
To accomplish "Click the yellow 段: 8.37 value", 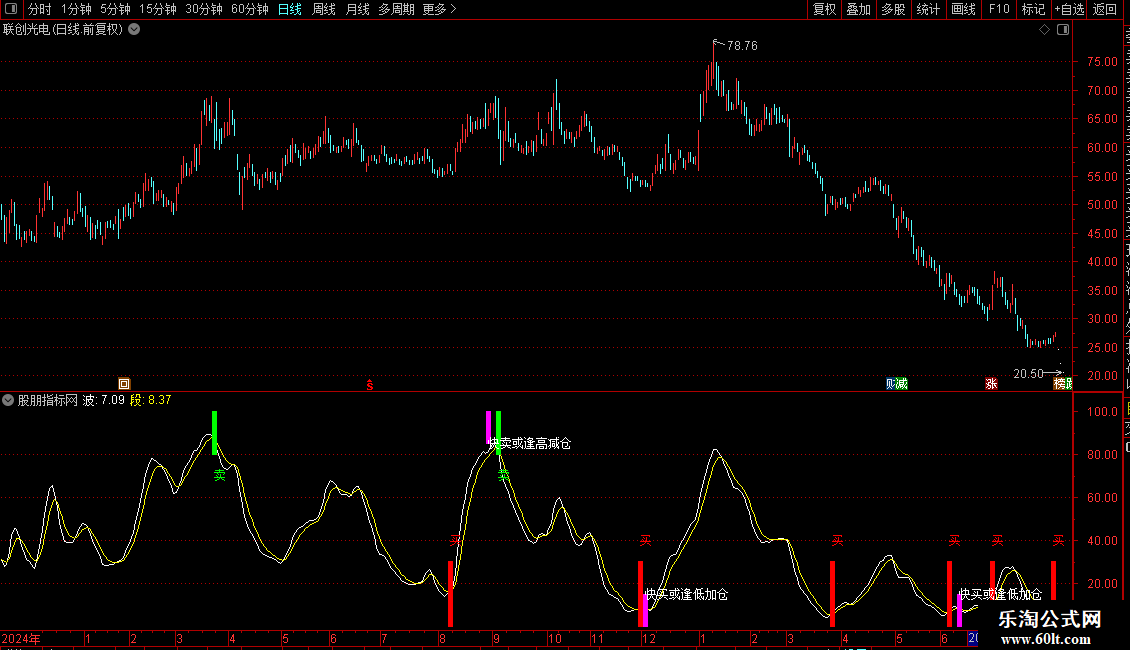I will pyautogui.click(x=151, y=400).
